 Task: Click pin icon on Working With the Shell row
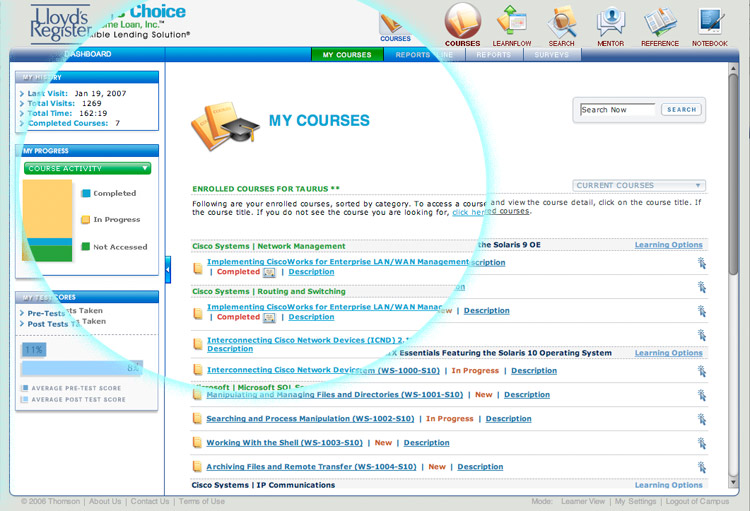click(x=702, y=443)
